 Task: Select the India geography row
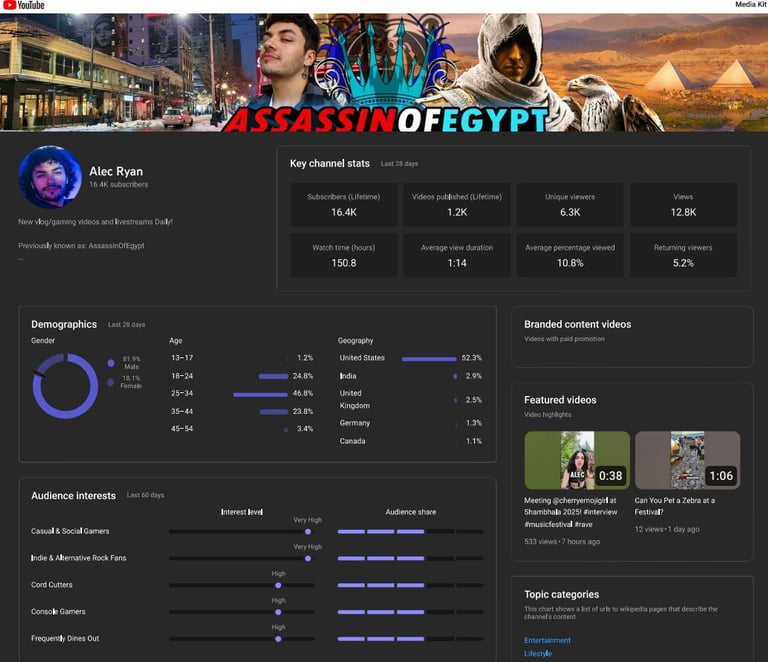[410, 376]
